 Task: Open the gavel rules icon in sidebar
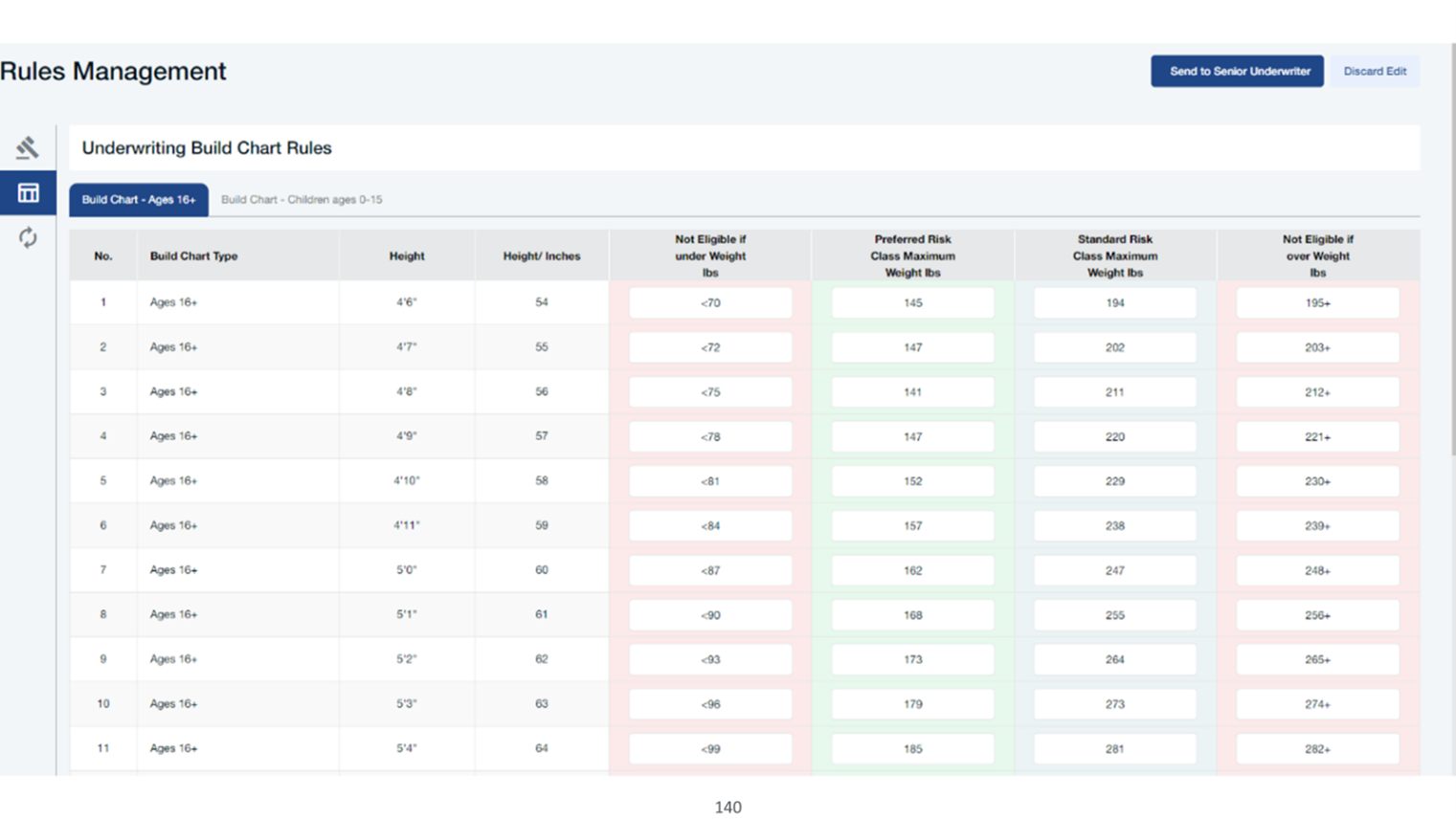tap(28, 147)
